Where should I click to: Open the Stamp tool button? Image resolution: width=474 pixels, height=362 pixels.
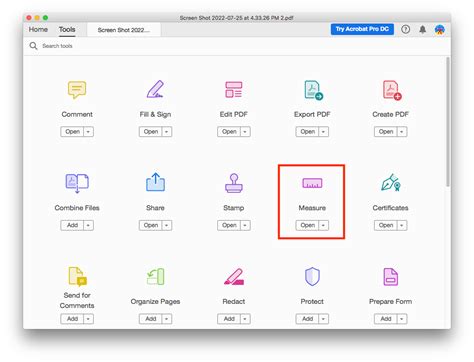coord(229,225)
